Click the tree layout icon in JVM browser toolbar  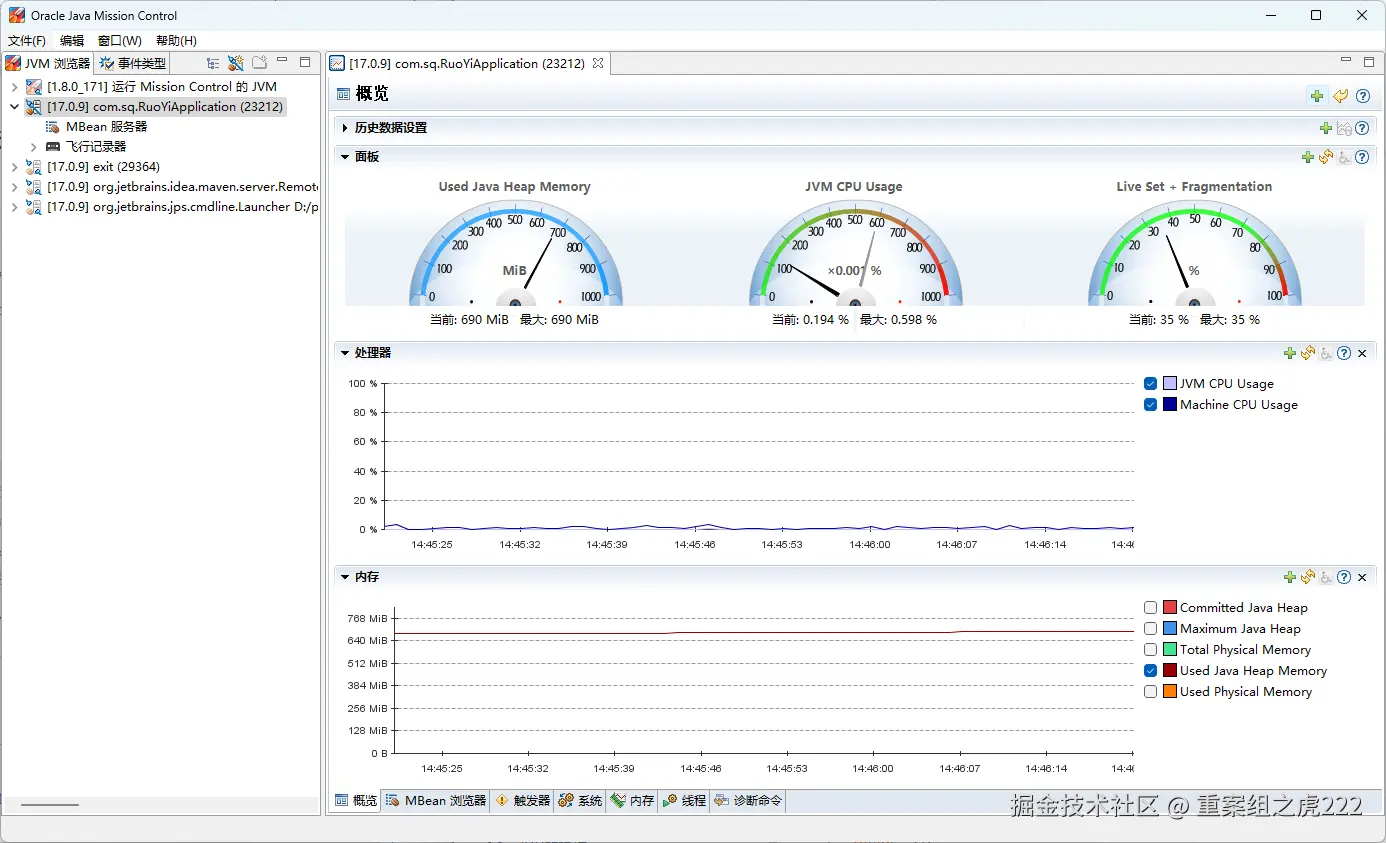click(x=213, y=63)
